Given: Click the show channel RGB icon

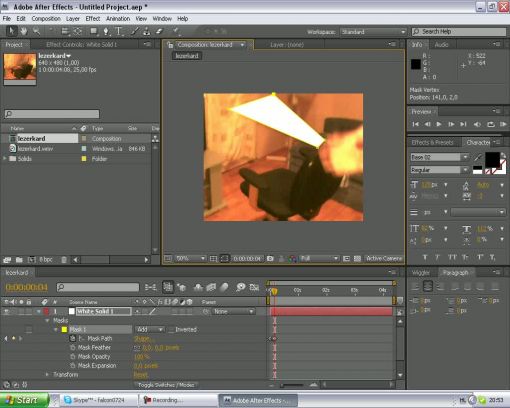Looking at the screenshot, I should (x=293, y=258).
